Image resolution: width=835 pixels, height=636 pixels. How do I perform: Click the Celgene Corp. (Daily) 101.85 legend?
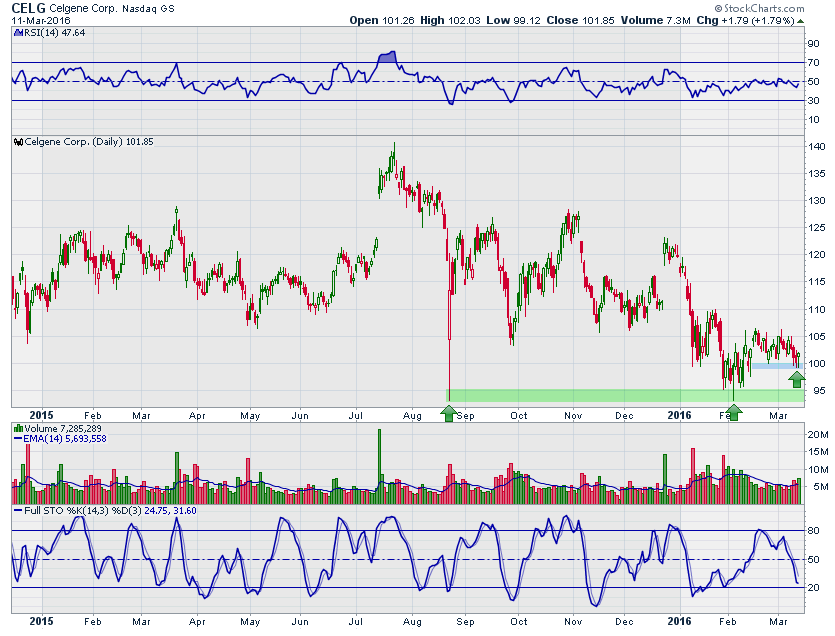pyautogui.click(x=89, y=142)
